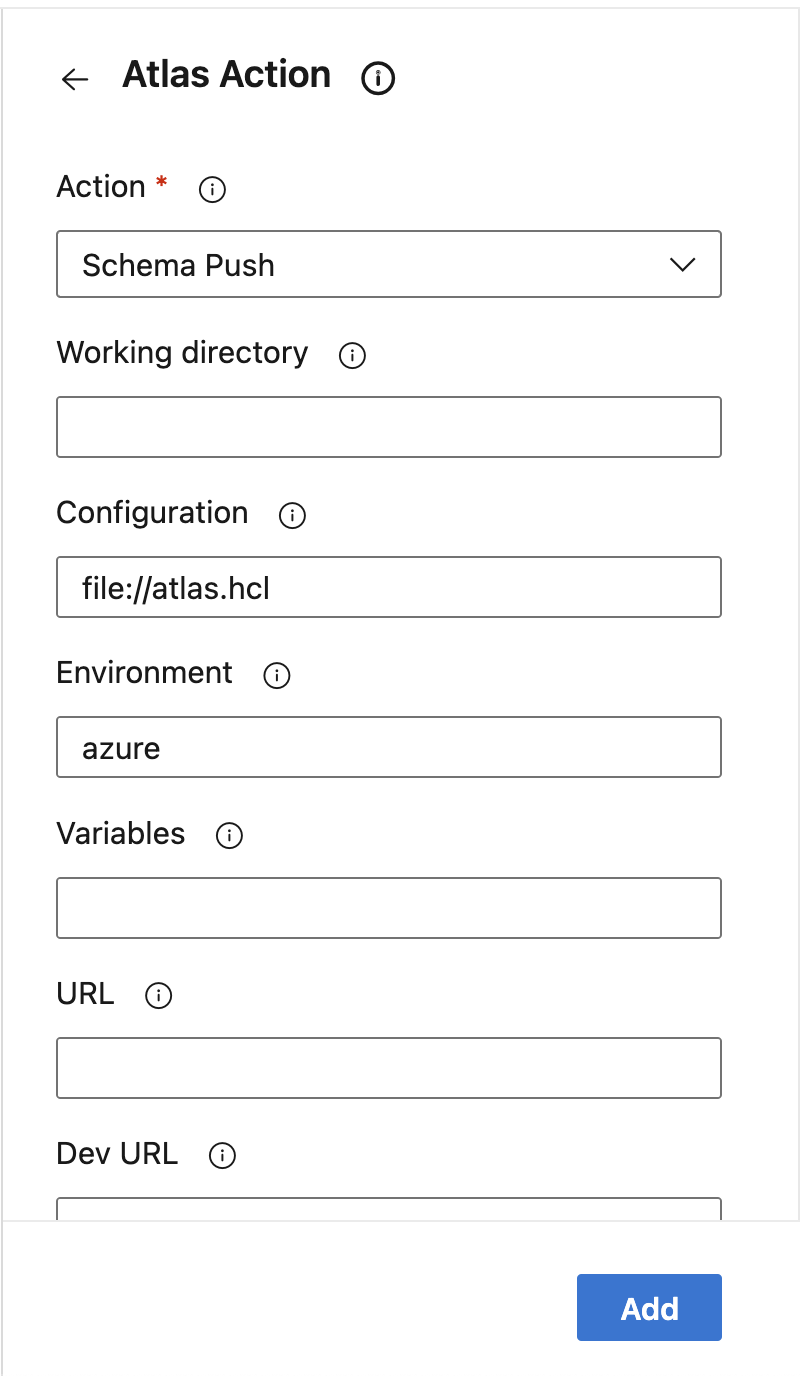Click the blue Add button
This screenshot has height=1376, width=800.
pyautogui.click(x=648, y=1307)
